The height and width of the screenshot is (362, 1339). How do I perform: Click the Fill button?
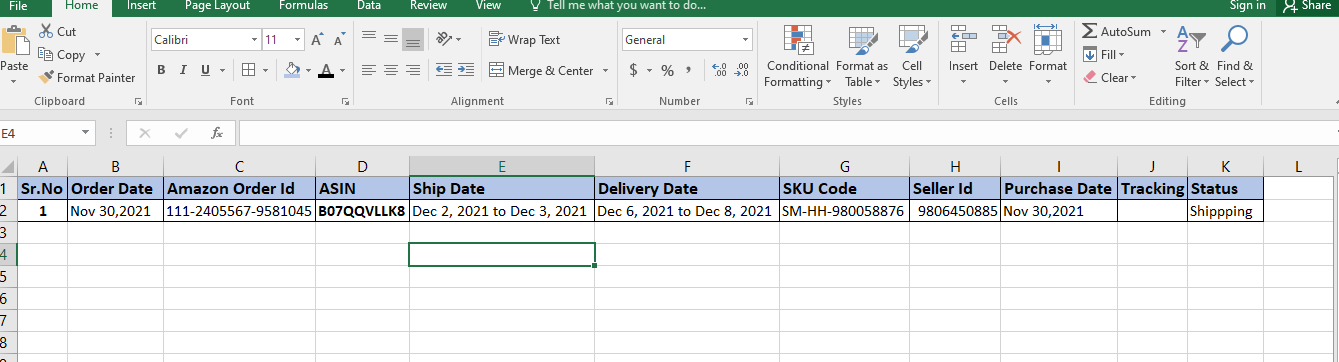click(x=1104, y=55)
